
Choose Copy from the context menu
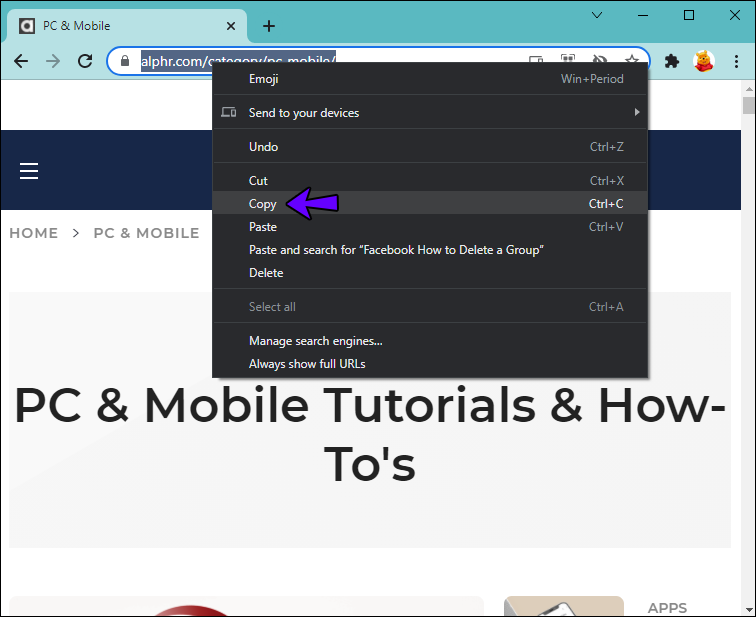click(x=430, y=203)
